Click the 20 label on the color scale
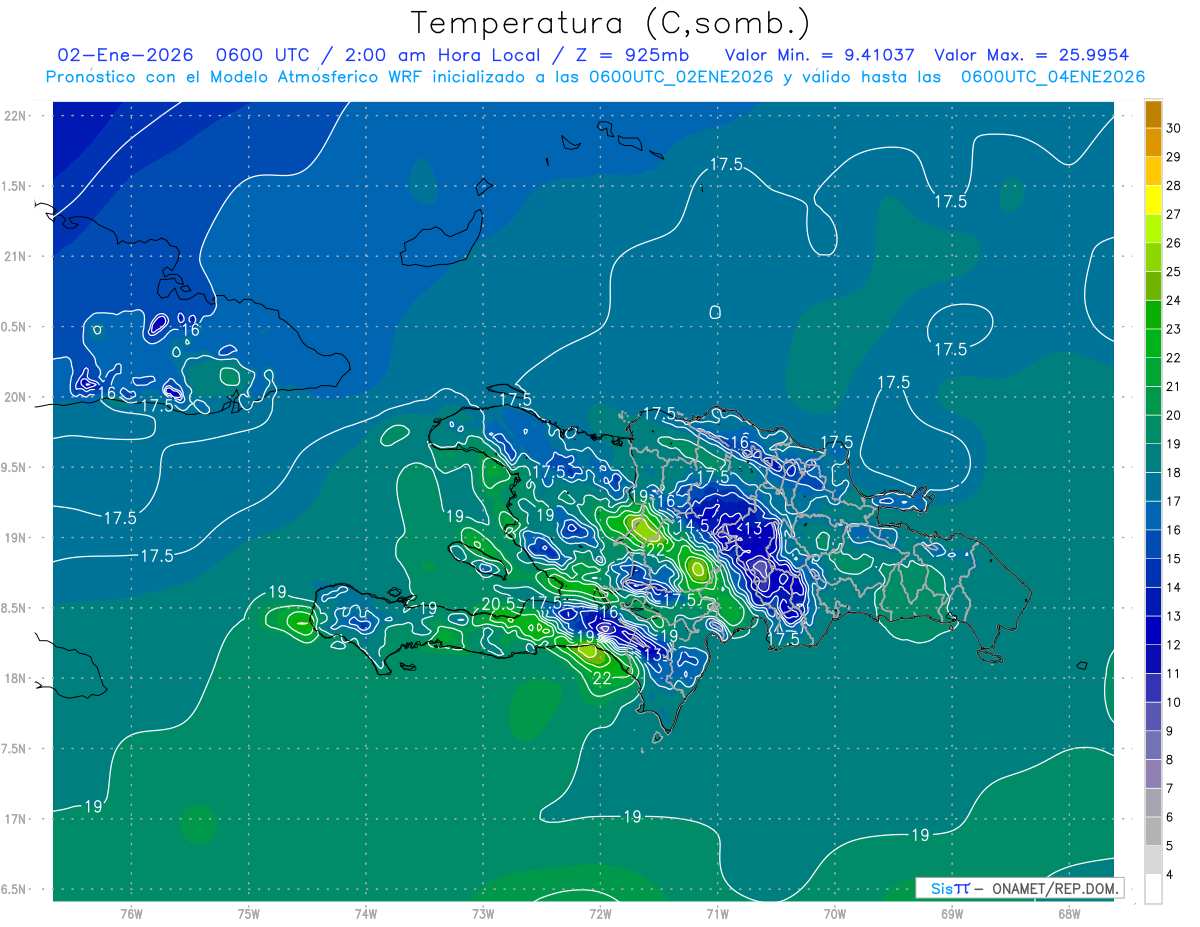 point(1174,415)
